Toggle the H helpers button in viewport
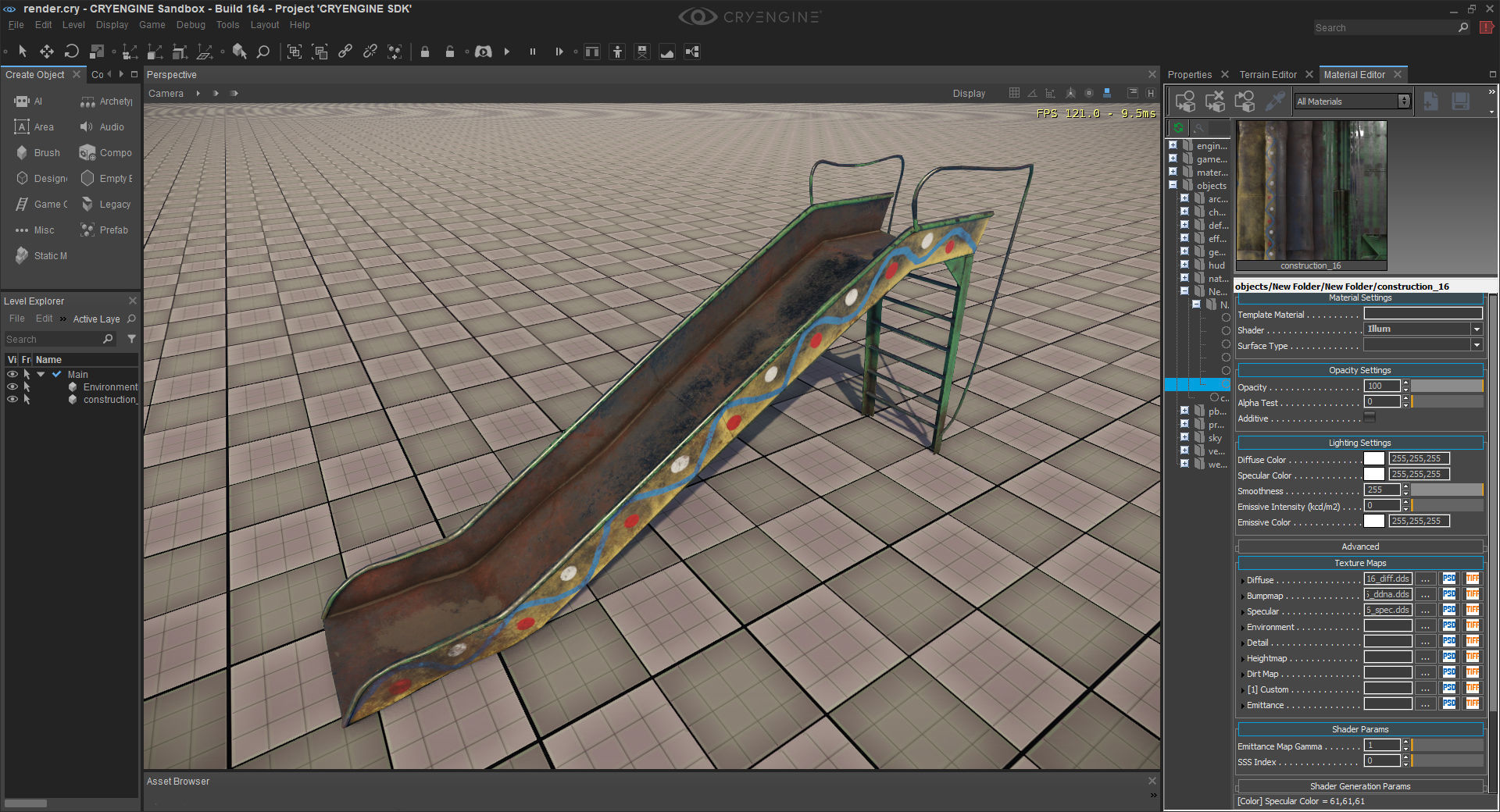The image size is (1500, 812). [1151, 93]
